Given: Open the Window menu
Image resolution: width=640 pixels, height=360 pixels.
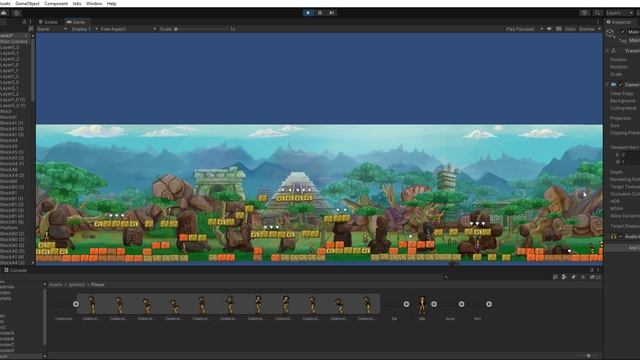Looking at the screenshot, I should tap(94, 3).
